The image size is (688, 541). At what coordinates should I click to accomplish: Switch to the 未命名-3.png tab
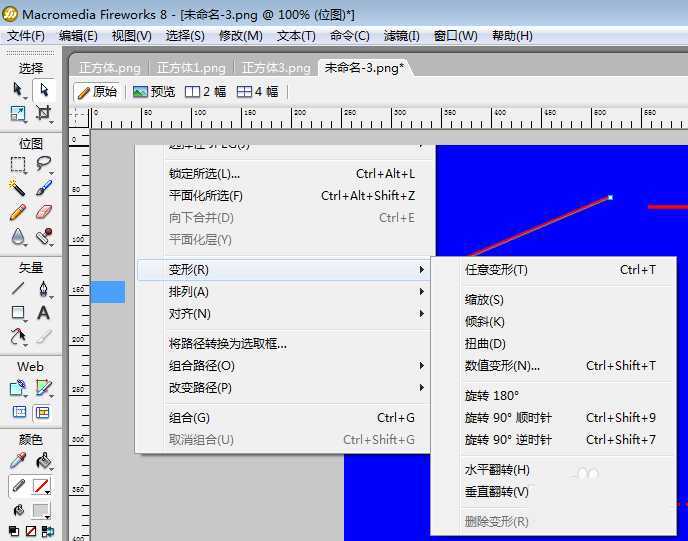[x=364, y=68]
